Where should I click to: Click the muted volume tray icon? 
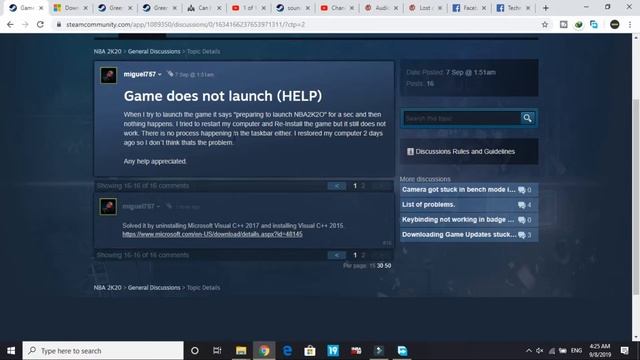click(540, 351)
